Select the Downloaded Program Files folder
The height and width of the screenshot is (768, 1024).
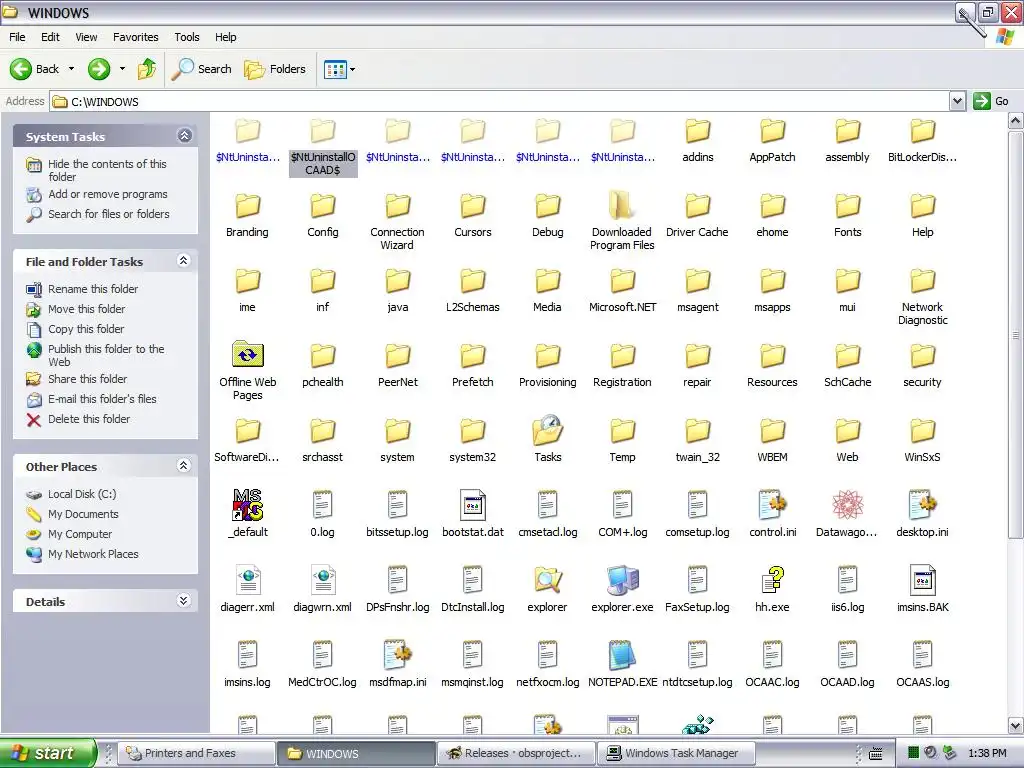click(620, 205)
